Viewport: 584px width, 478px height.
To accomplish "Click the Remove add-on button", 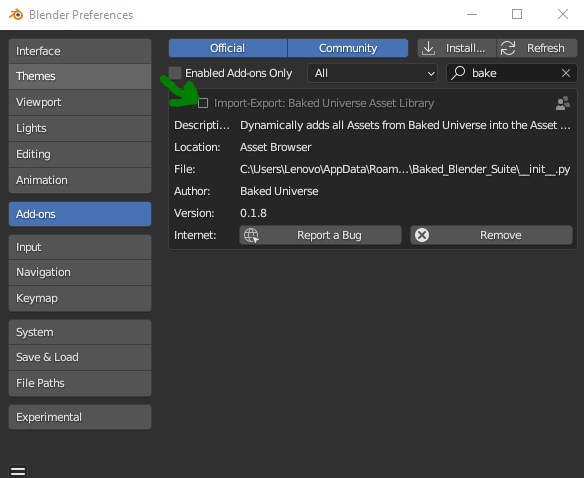I will pyautogui.click(x=491, y=235).
